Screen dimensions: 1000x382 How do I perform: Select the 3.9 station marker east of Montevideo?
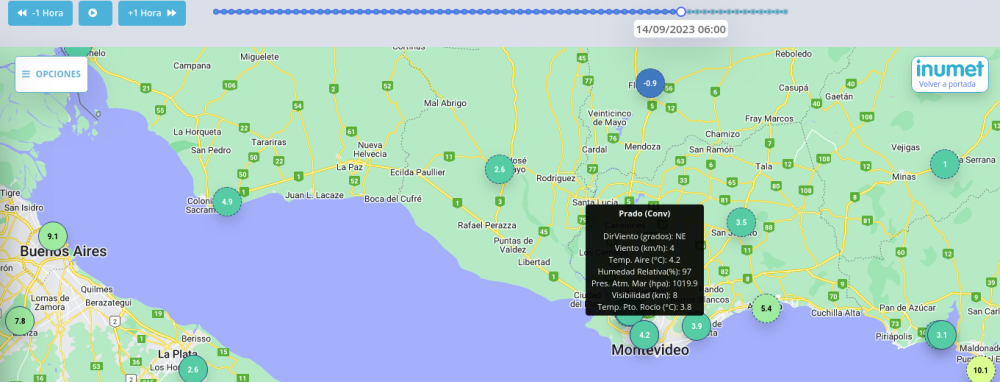point(696,326)
